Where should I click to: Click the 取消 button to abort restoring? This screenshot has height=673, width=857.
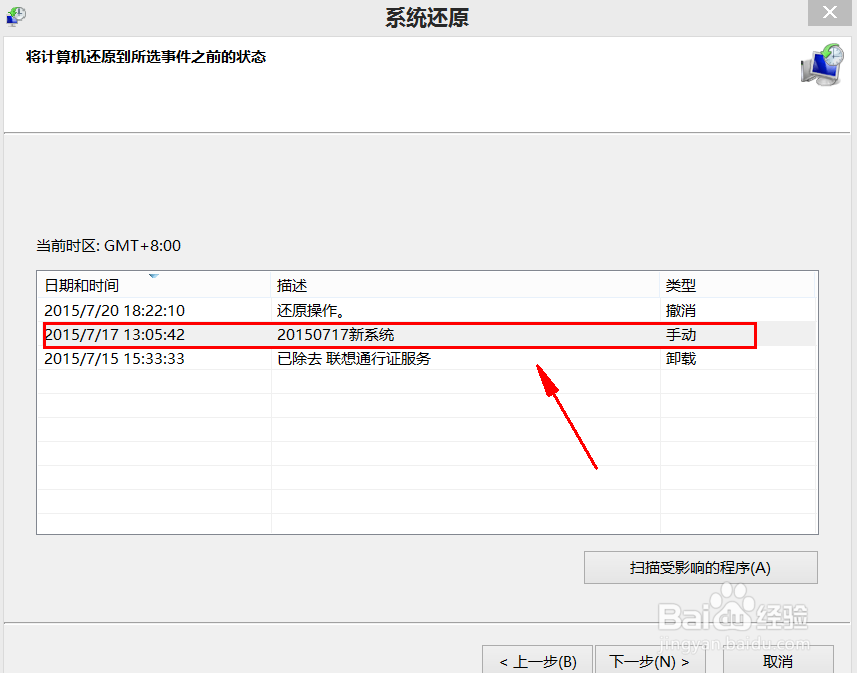click(x=778, y=661)
